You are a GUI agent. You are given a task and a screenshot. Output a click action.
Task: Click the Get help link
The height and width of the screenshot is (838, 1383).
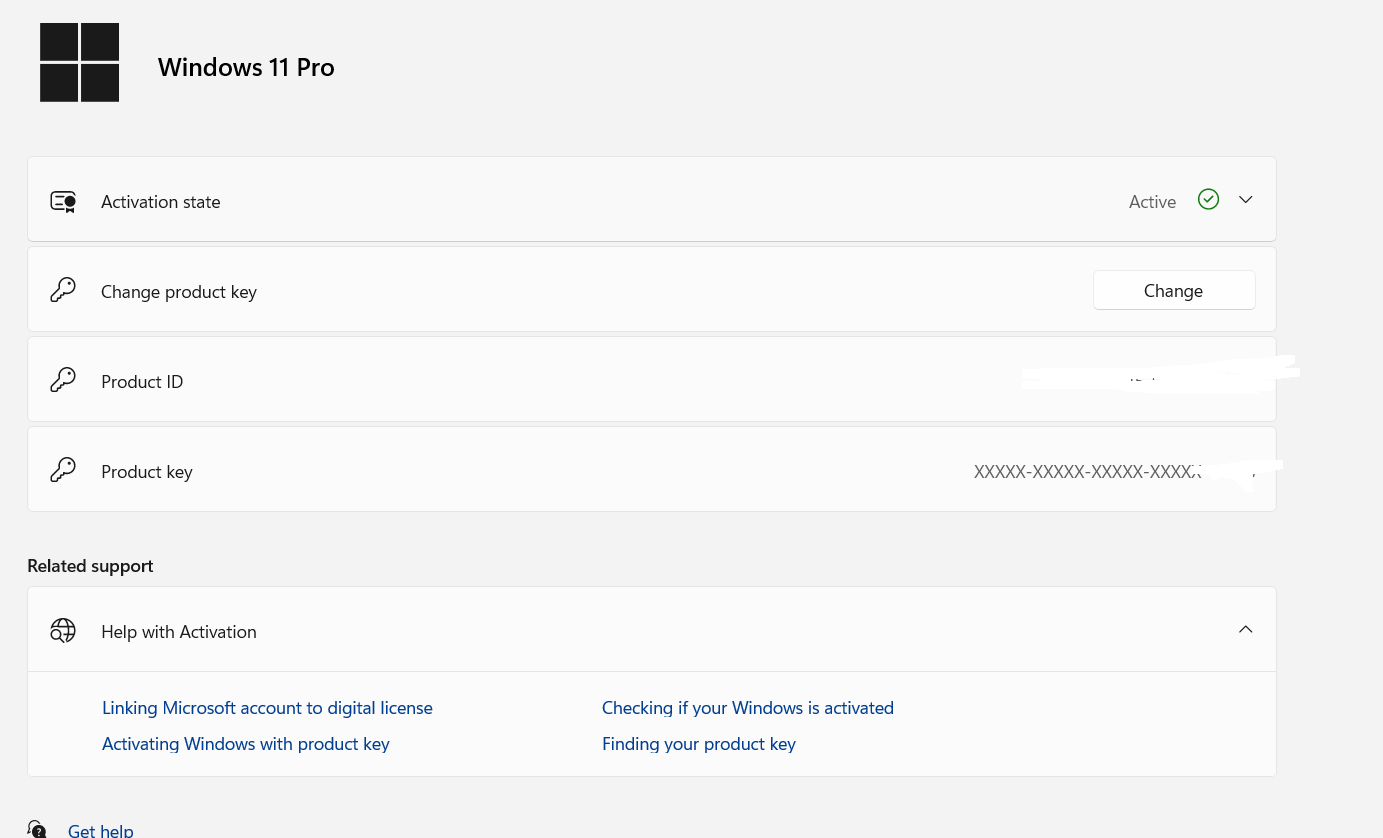pyautogui.click(x=100, y=830)
